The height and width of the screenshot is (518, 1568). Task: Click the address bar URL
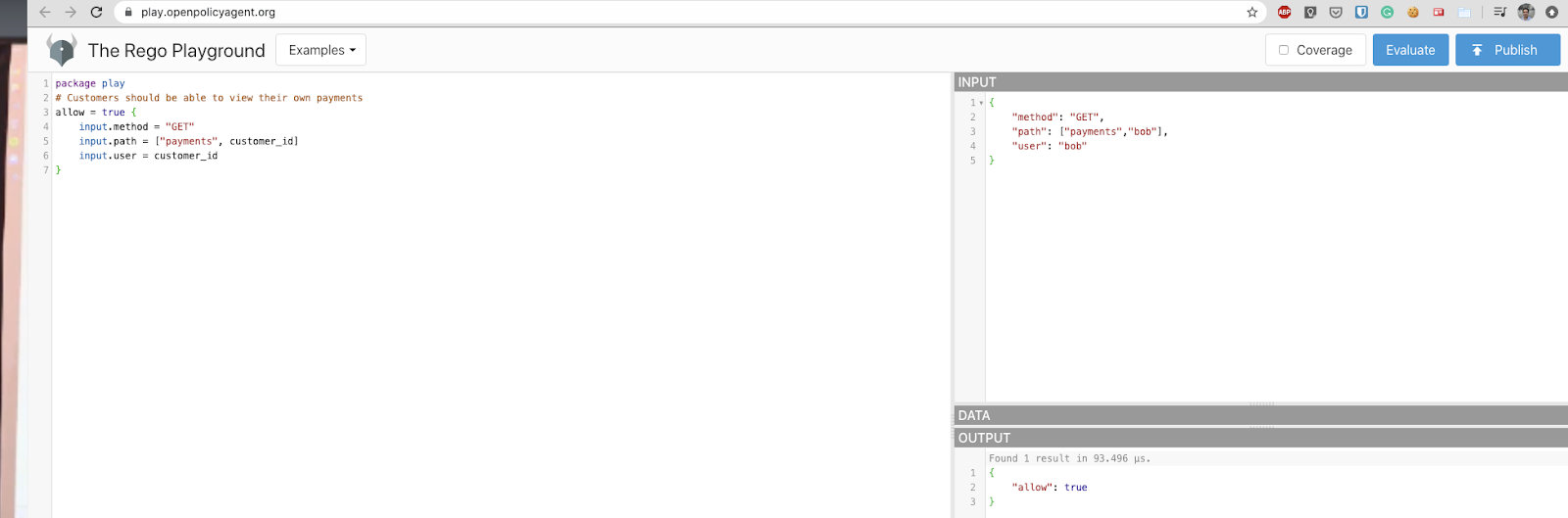pos(208,12)
